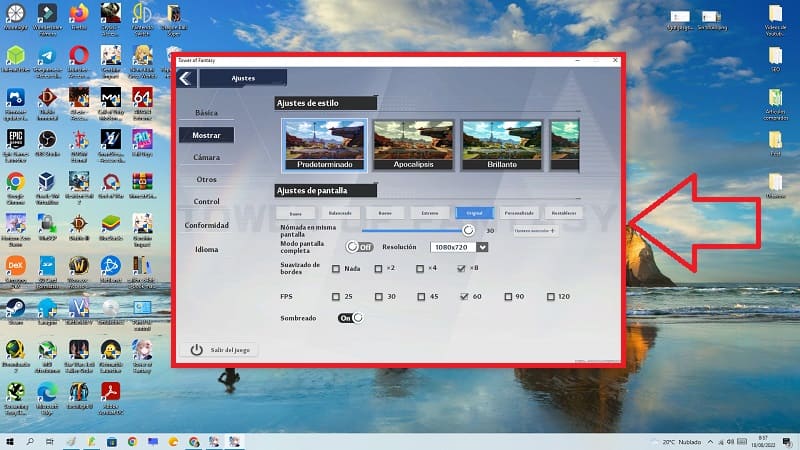Turn off the Sombreado switch
Image resolution: width=800 pixels, height=450 pixels.
click(x=351, y=318)
